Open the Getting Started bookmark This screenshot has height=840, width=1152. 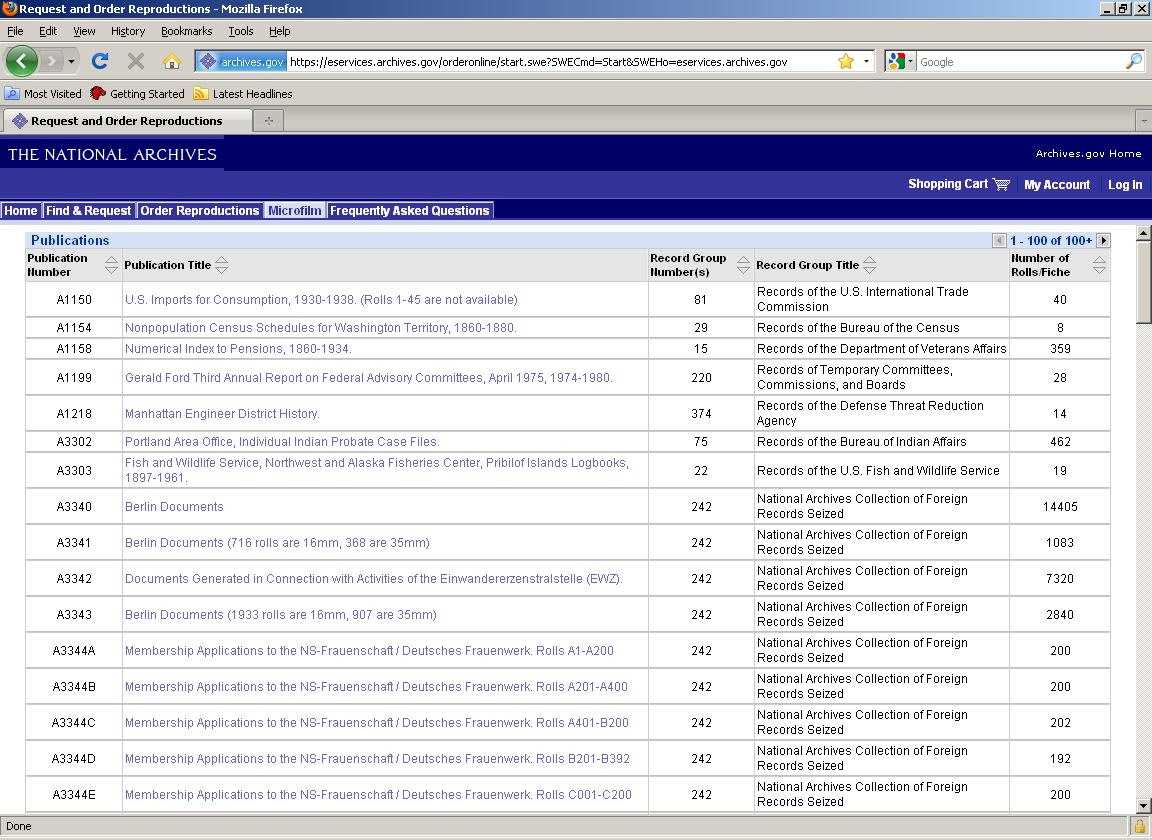tap(137, 93)
